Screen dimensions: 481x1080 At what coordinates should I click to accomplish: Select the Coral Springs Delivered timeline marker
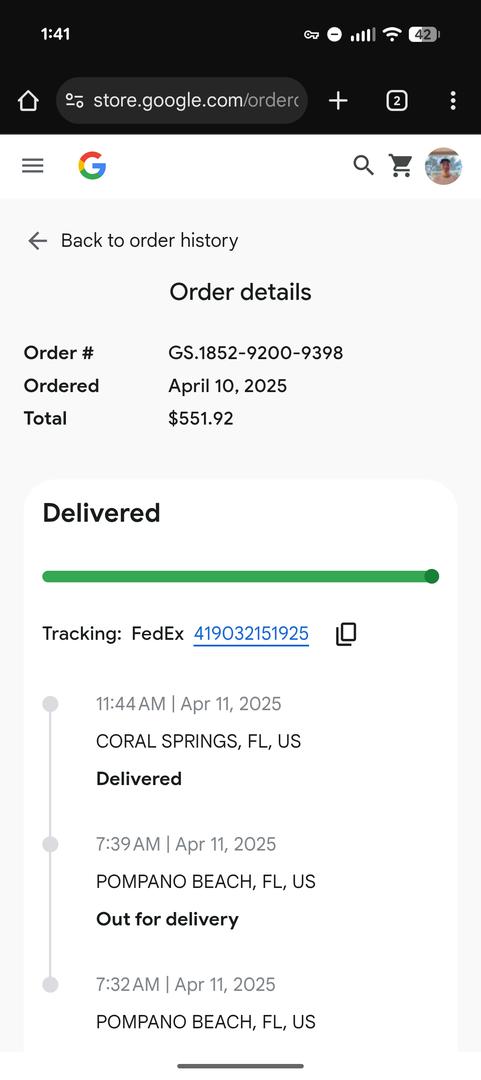click(x=50, y=704)
